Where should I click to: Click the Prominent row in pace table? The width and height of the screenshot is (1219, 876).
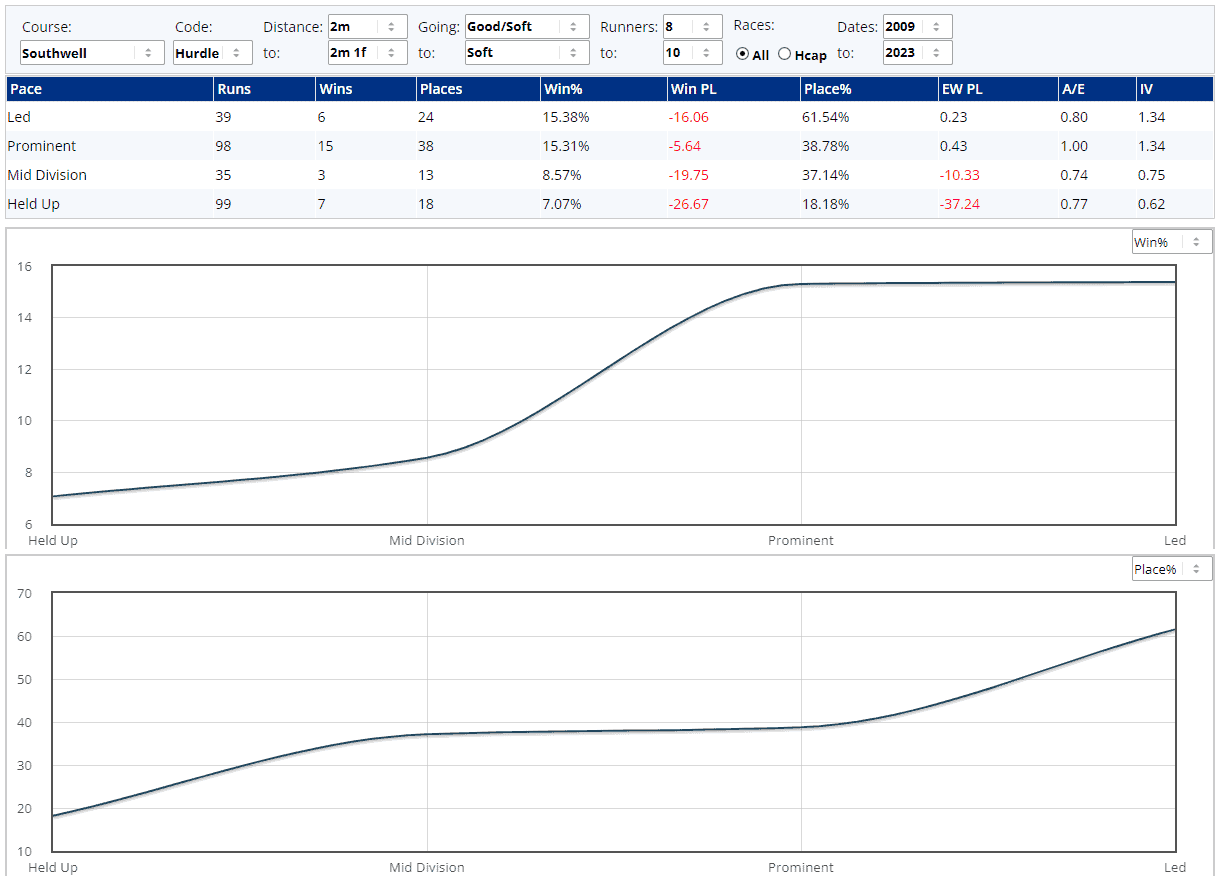(41, 146)
